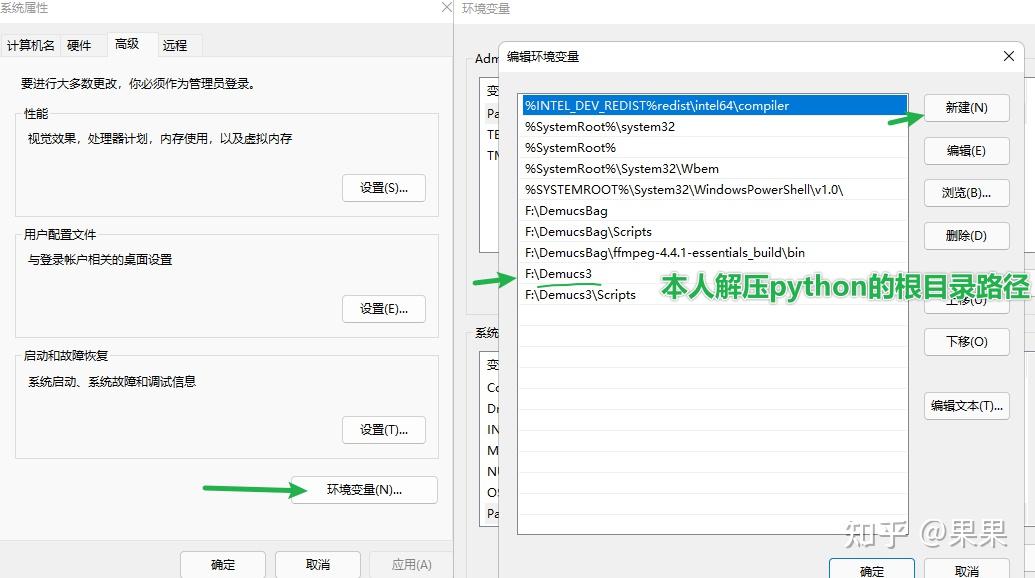Click 编辑(E) to edit selected path
This screenshot has height=578, width=1035.
pos(966,150)
